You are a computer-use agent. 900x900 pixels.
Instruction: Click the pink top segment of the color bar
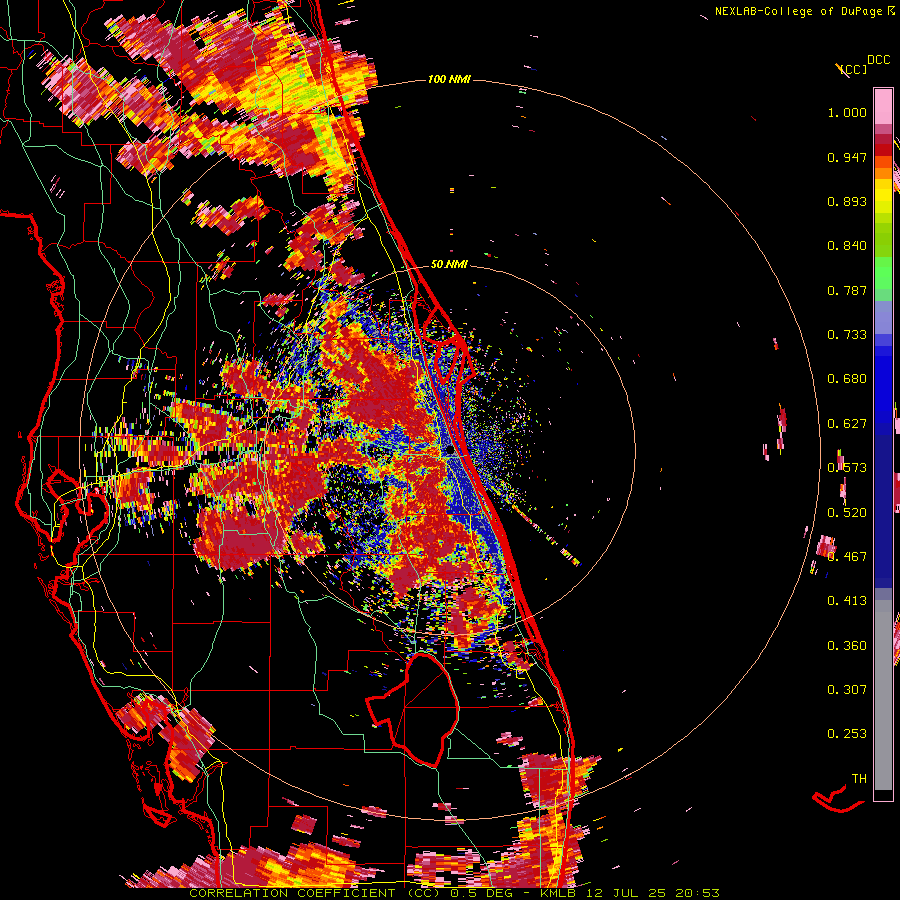pyautogui.click(x=883, y=106)
